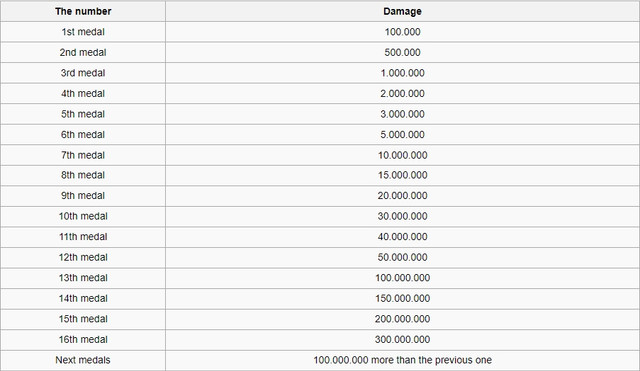Image resolution: width=640 pixels, height=371 pixels.
Task: Select the '7th medal' cell
Action: click(83, 155)
